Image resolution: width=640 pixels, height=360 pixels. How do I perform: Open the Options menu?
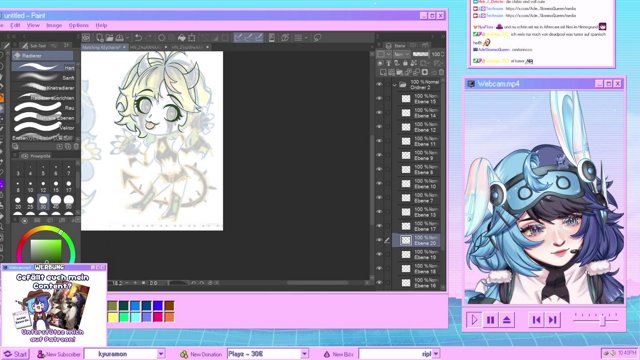[78, 25]
